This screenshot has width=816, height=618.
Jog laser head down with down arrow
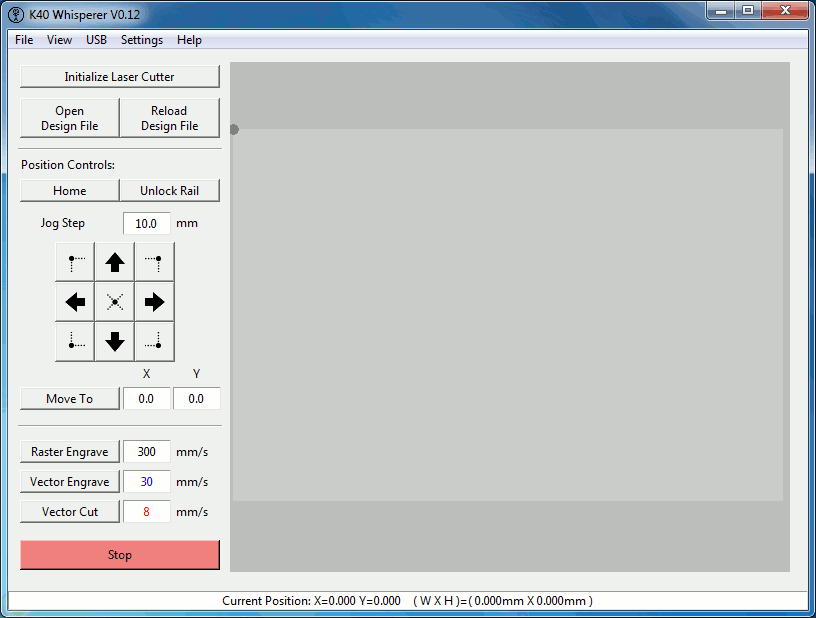click(x=114, y=342)
